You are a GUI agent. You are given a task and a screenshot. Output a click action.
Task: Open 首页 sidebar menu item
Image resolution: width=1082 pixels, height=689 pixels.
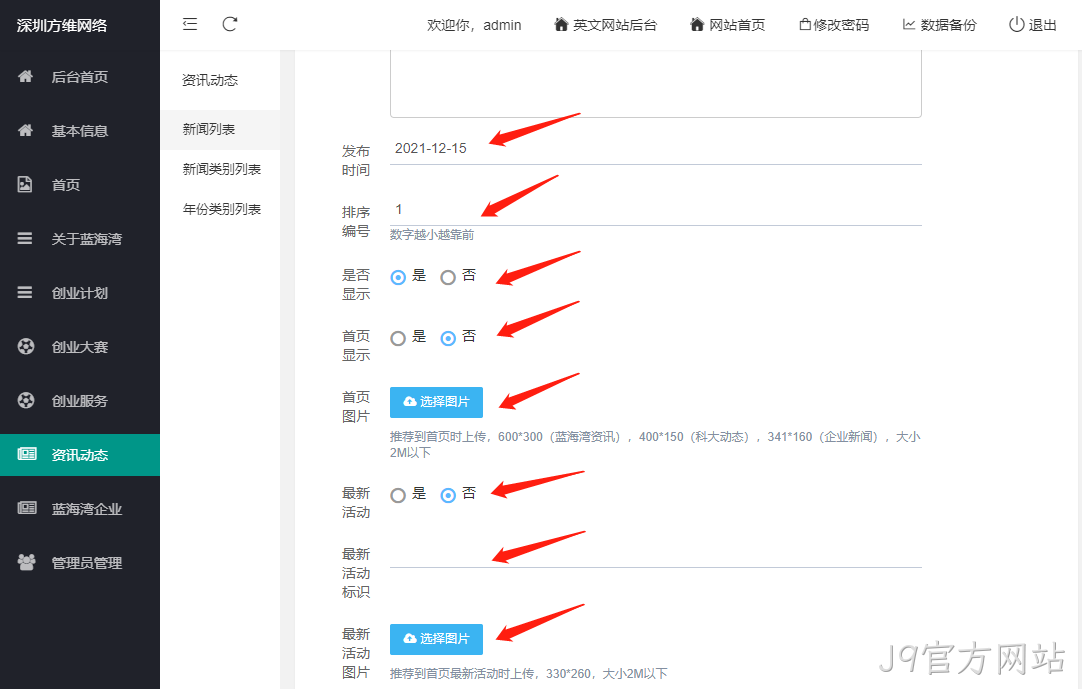tap(80, 184)
